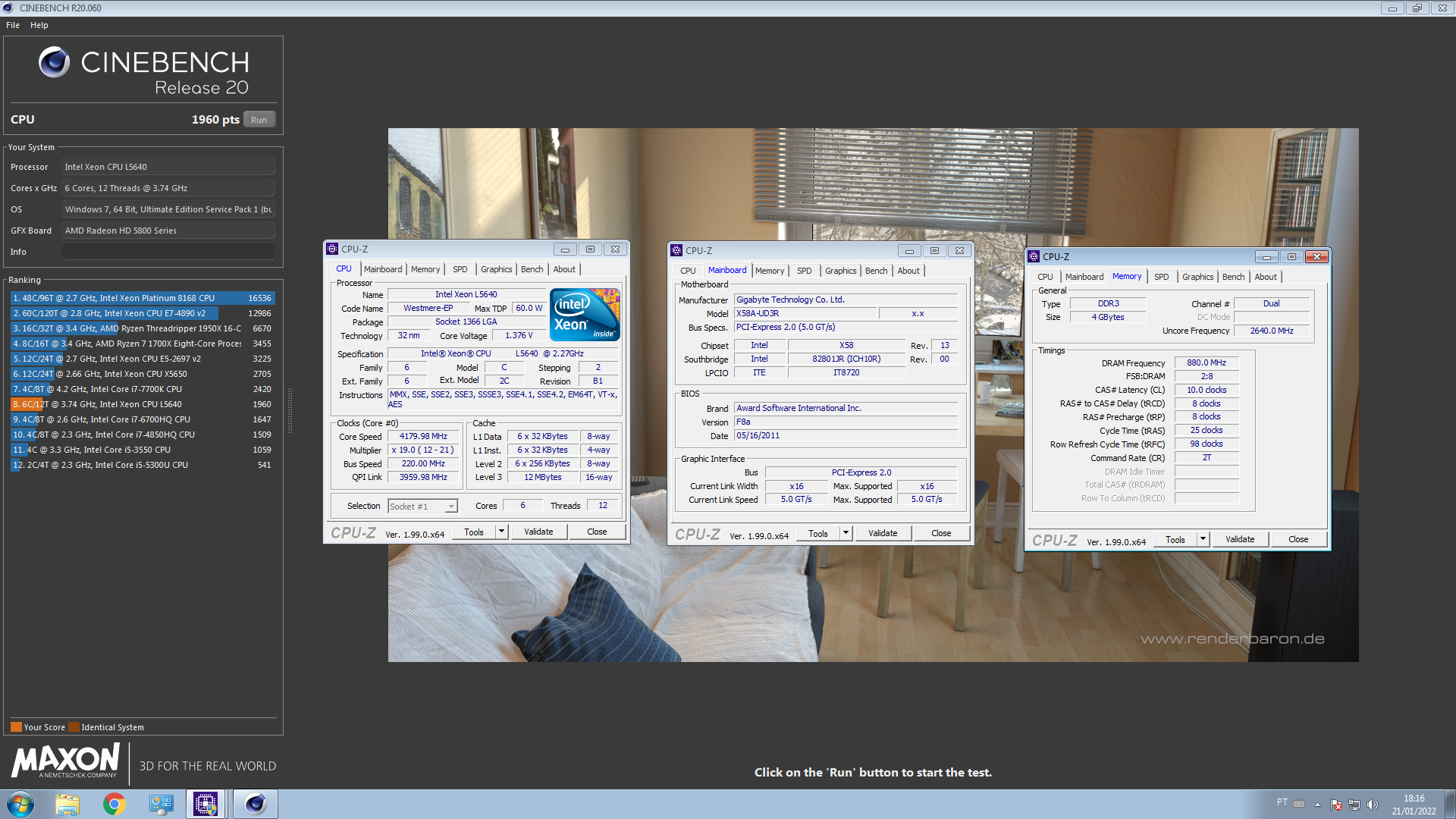This screenshot has height=819, width=1456.
Task: Switch to Cinebench via its taskbar icon
Action: [x=256, y=804]
